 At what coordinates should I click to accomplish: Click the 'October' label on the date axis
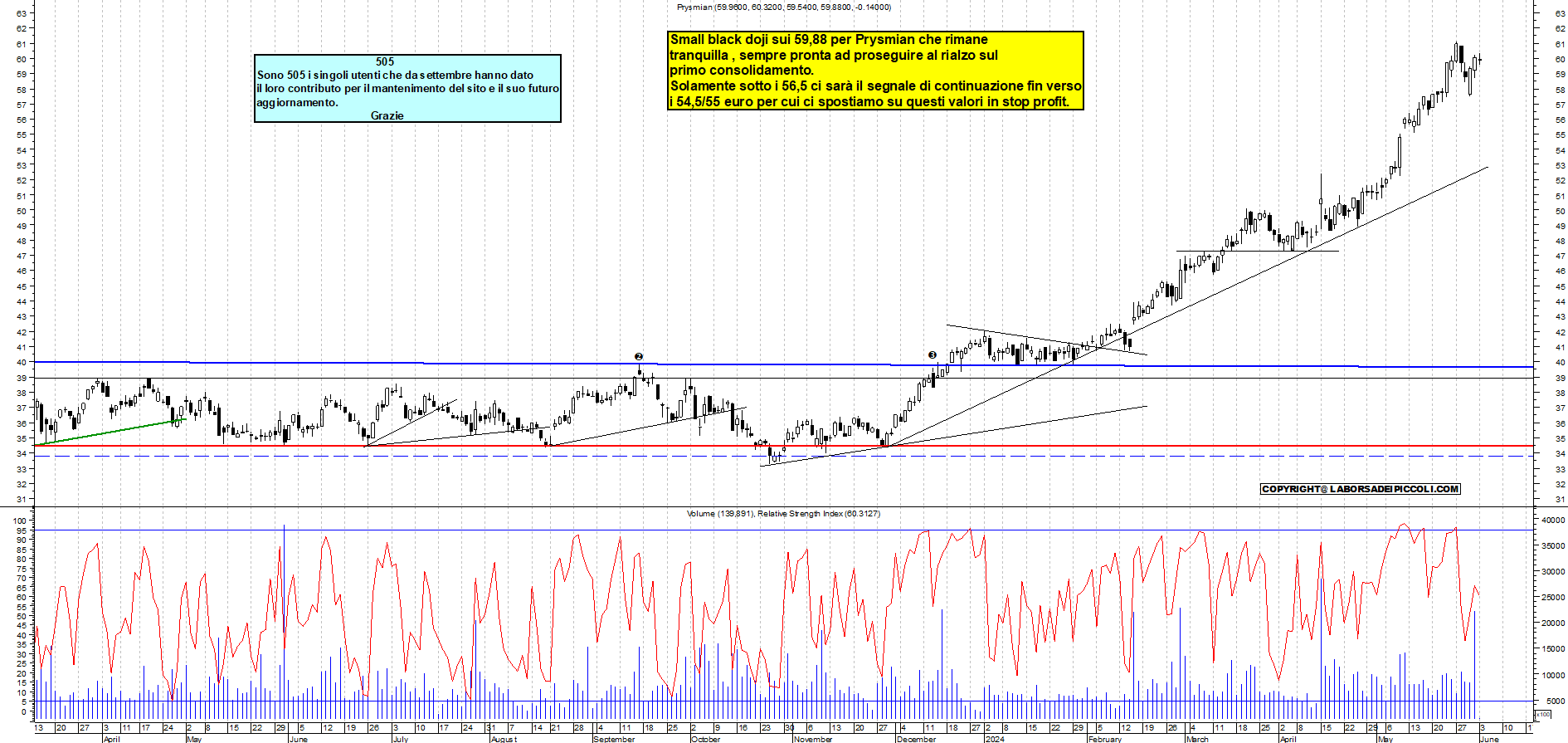click(706, 739)
